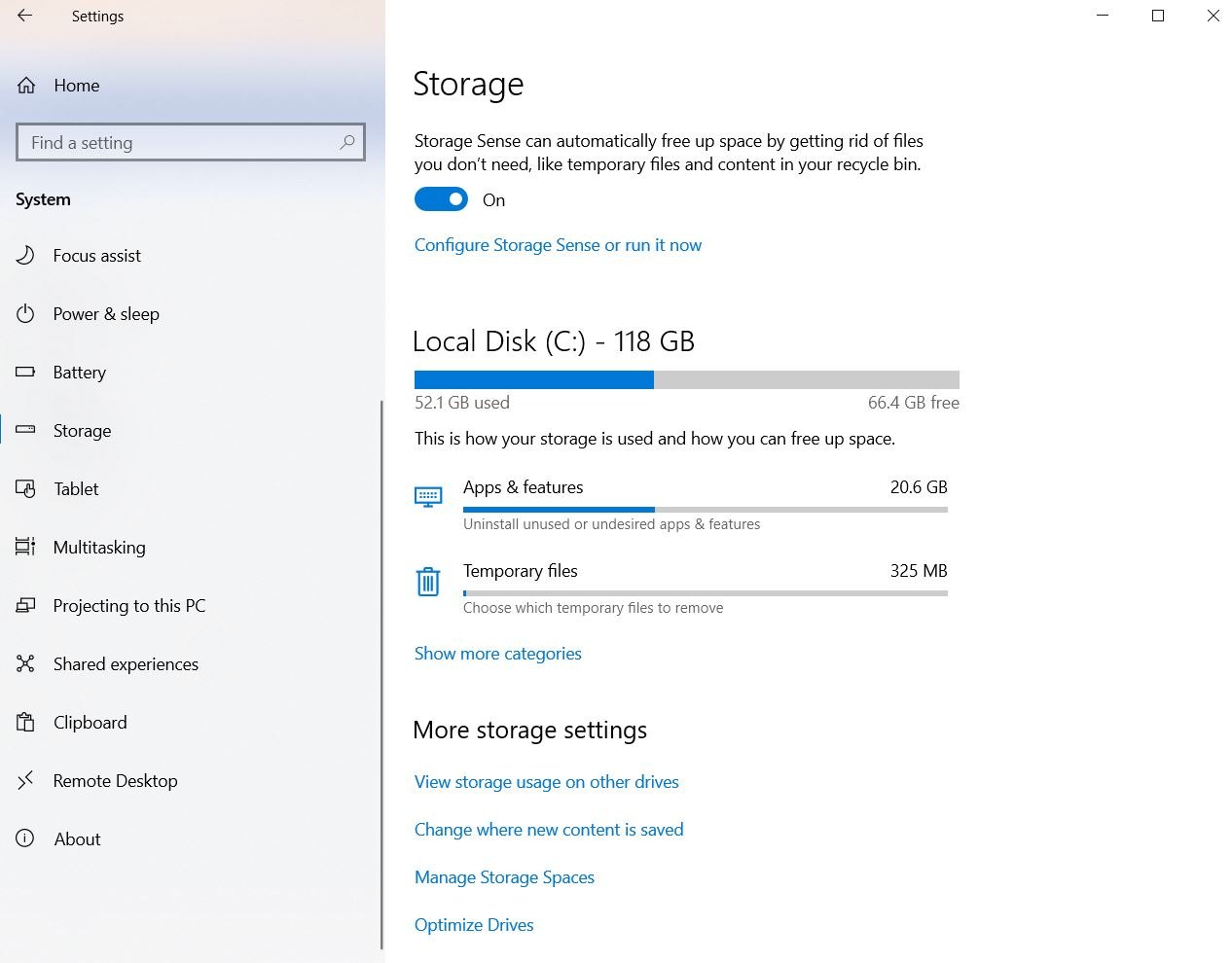The image size is (1232, 963).
Task: Click the Local Disk C: usage bar
Action: point(686,379)
